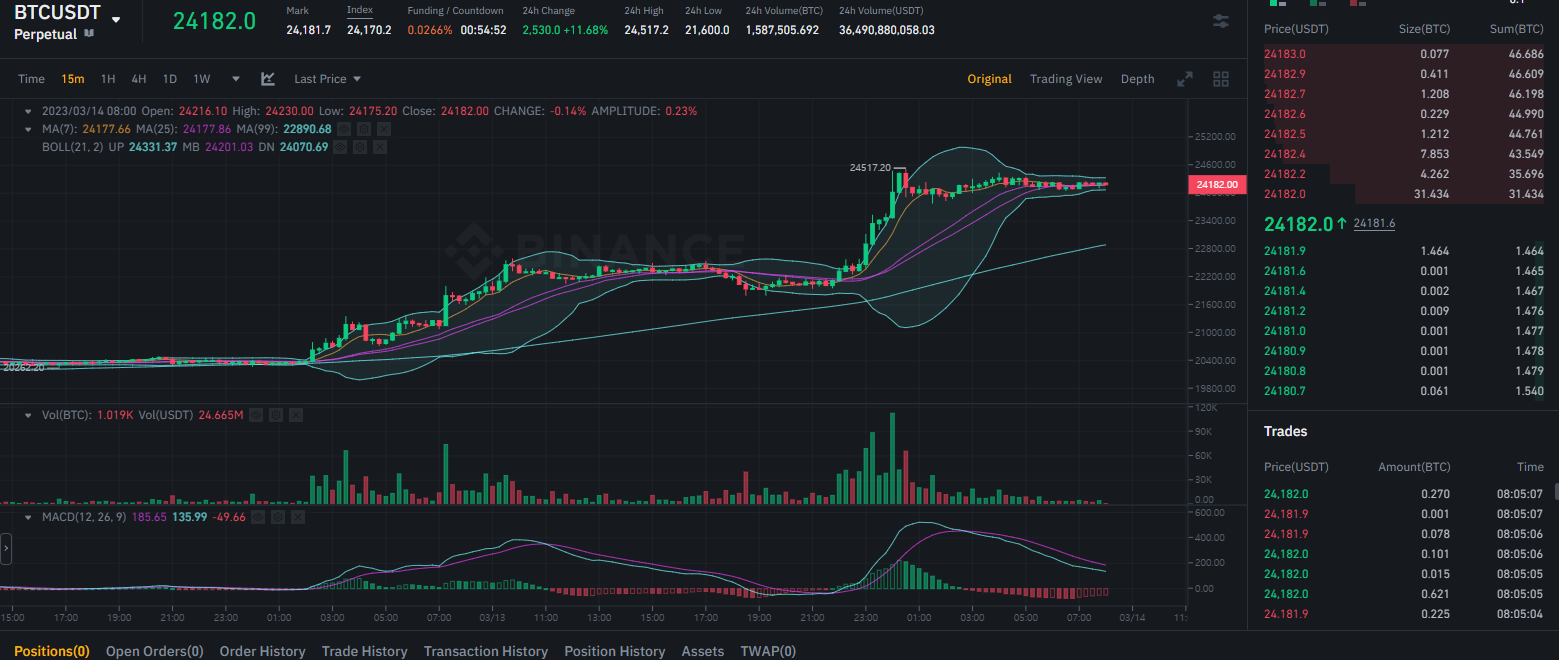Select the ask price 24183.0 row

1403,54
